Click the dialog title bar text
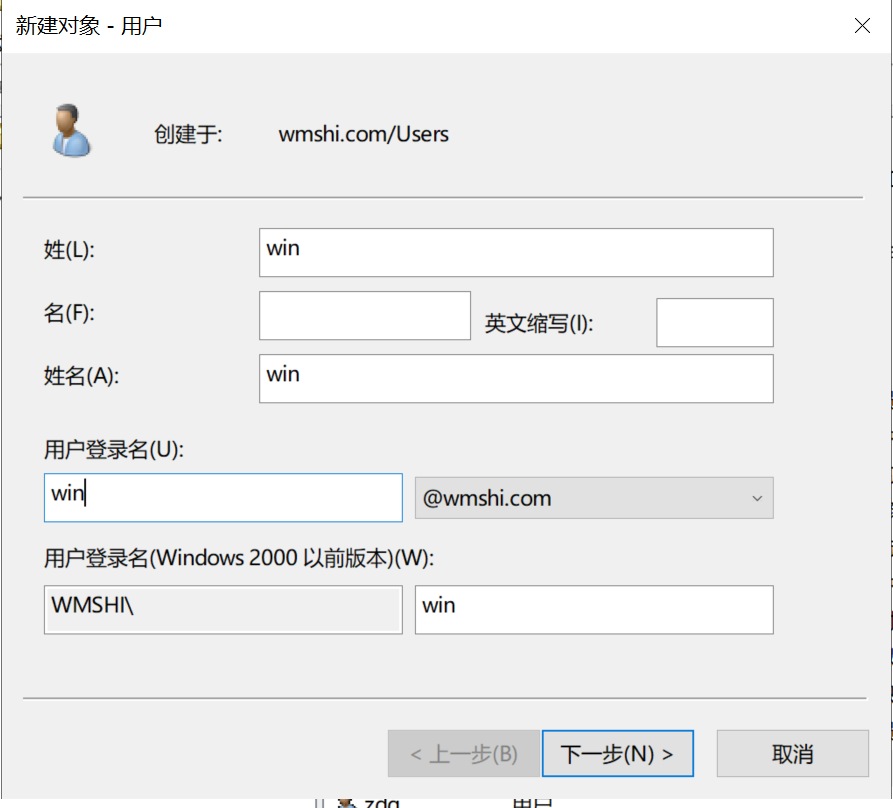 click(89, 26)
